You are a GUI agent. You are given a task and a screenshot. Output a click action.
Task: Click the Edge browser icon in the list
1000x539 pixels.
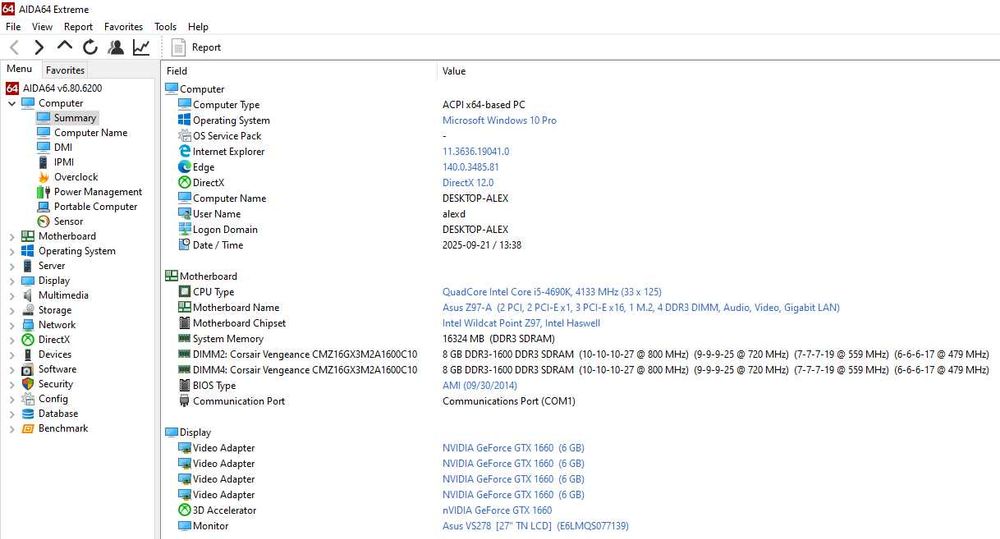pyautogui.click(x=184, y=167)
